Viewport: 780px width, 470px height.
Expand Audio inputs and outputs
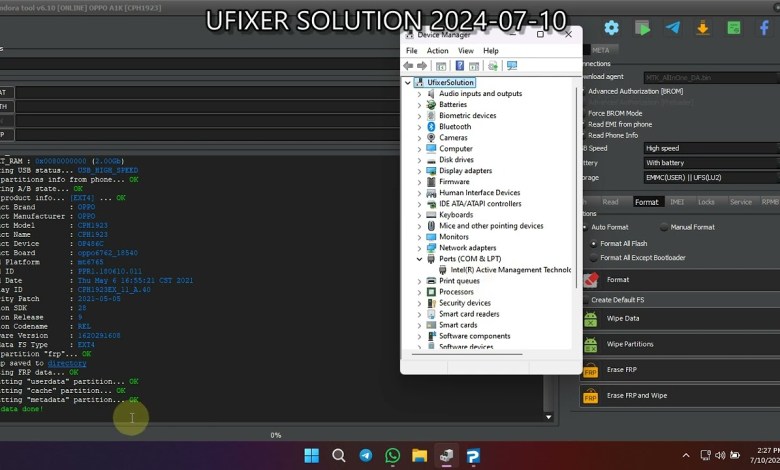click(419, 94)
